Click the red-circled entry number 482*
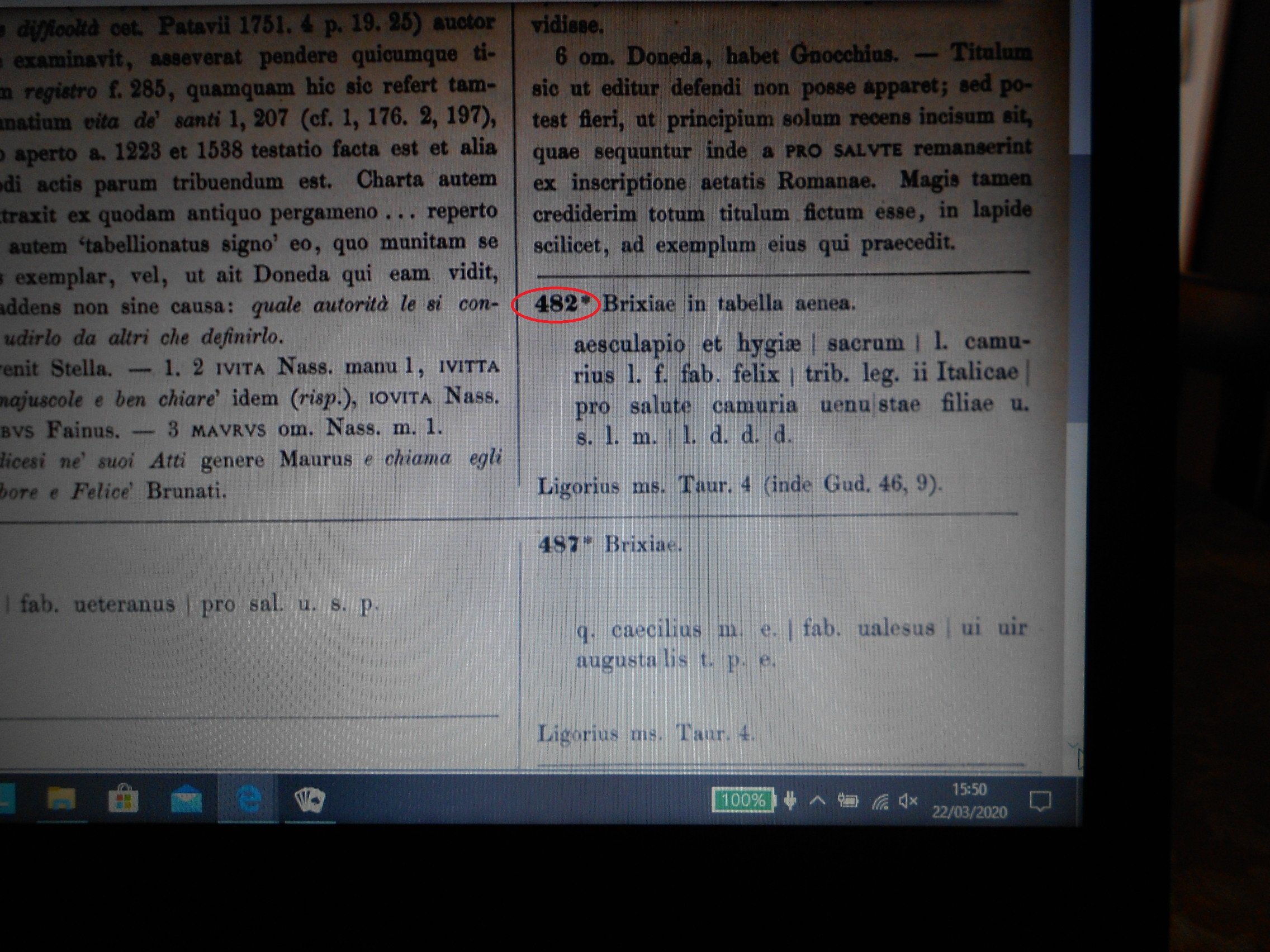 click(556, 304)
